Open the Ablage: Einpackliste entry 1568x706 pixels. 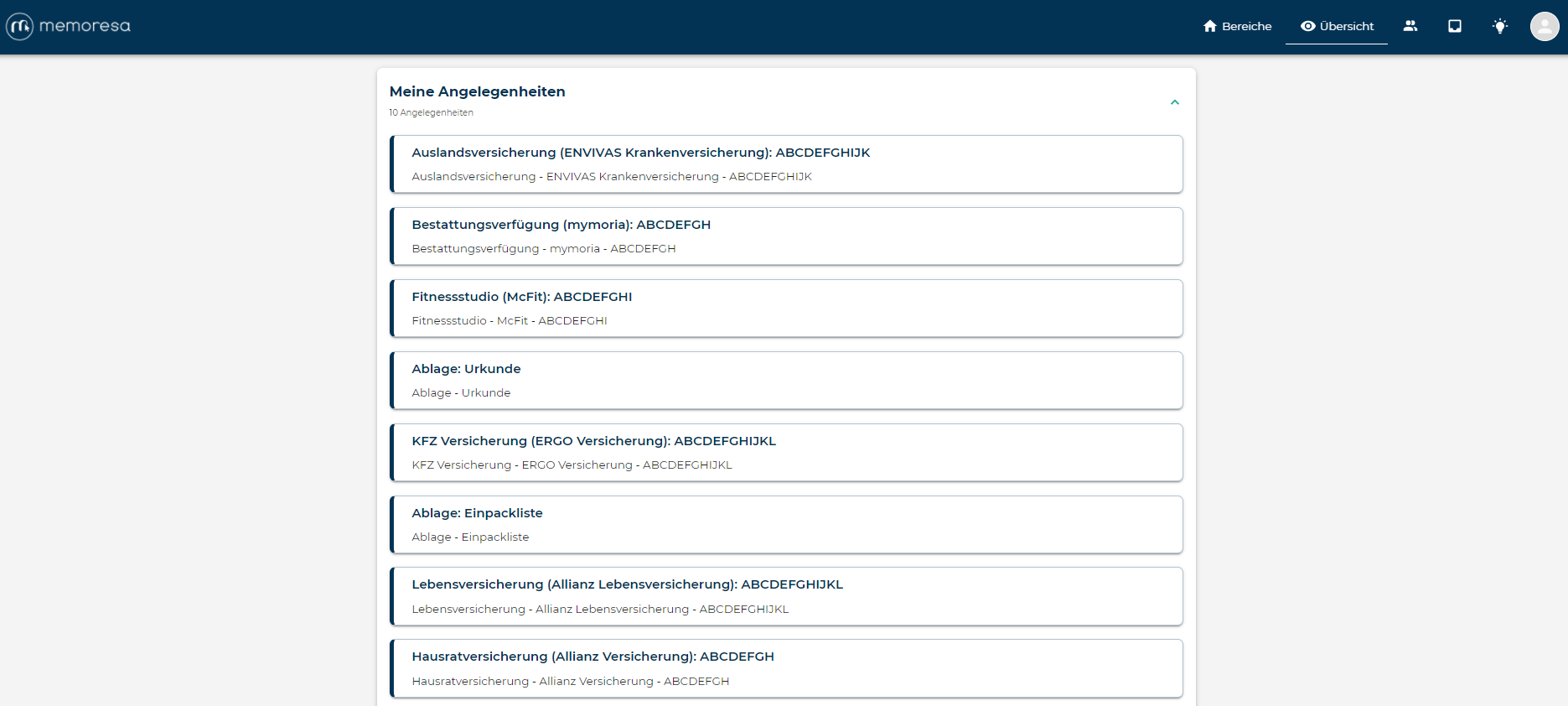tap(786, 525)
